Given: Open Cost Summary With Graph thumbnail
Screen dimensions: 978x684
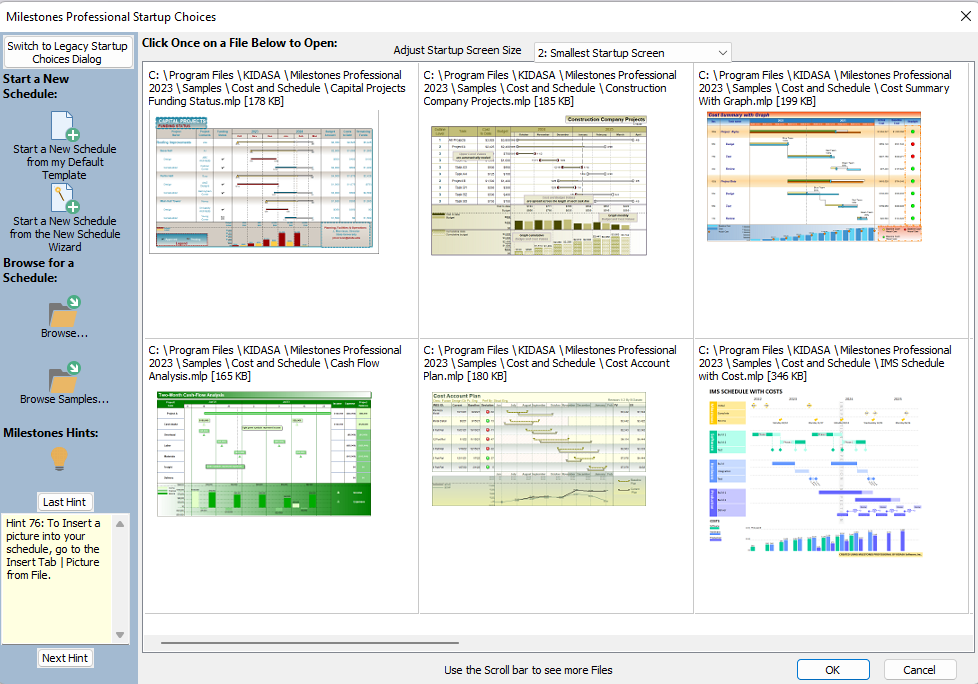Looking at the screenshot, I should pos(813,176).
